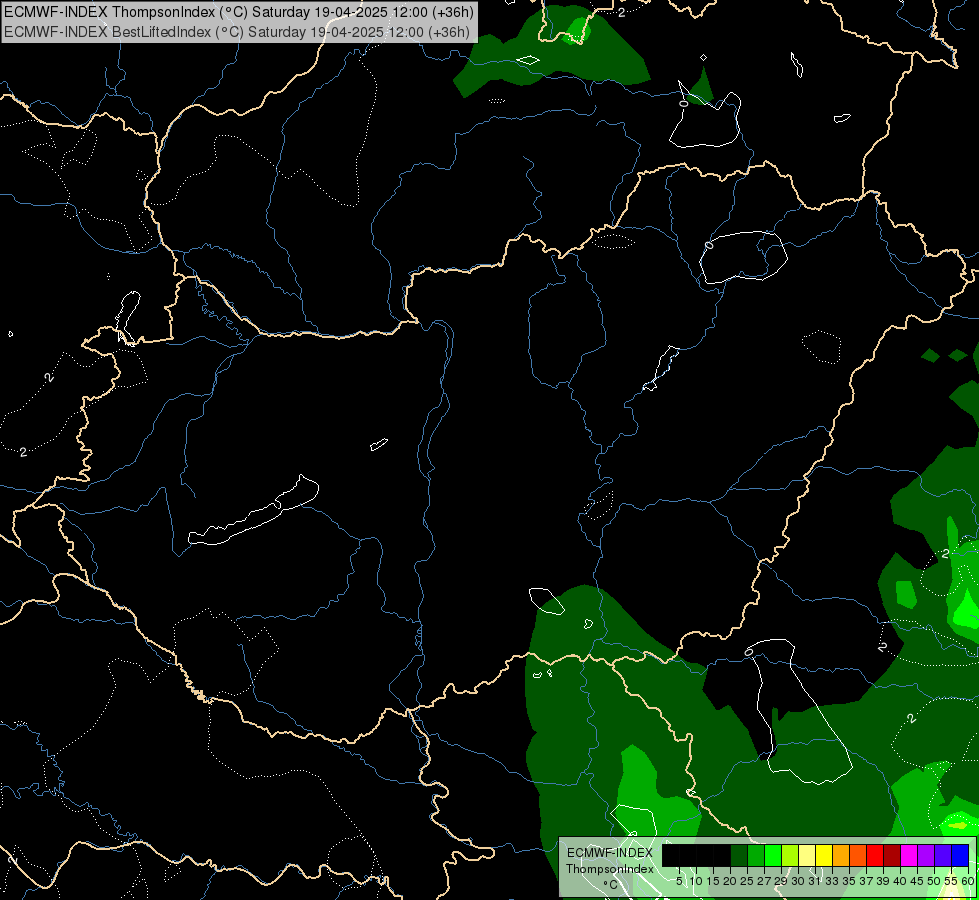Viewport: 979px width, 900px height.
Task: Select bright red 37-39 legend swatch
Action: pos(875,855)
